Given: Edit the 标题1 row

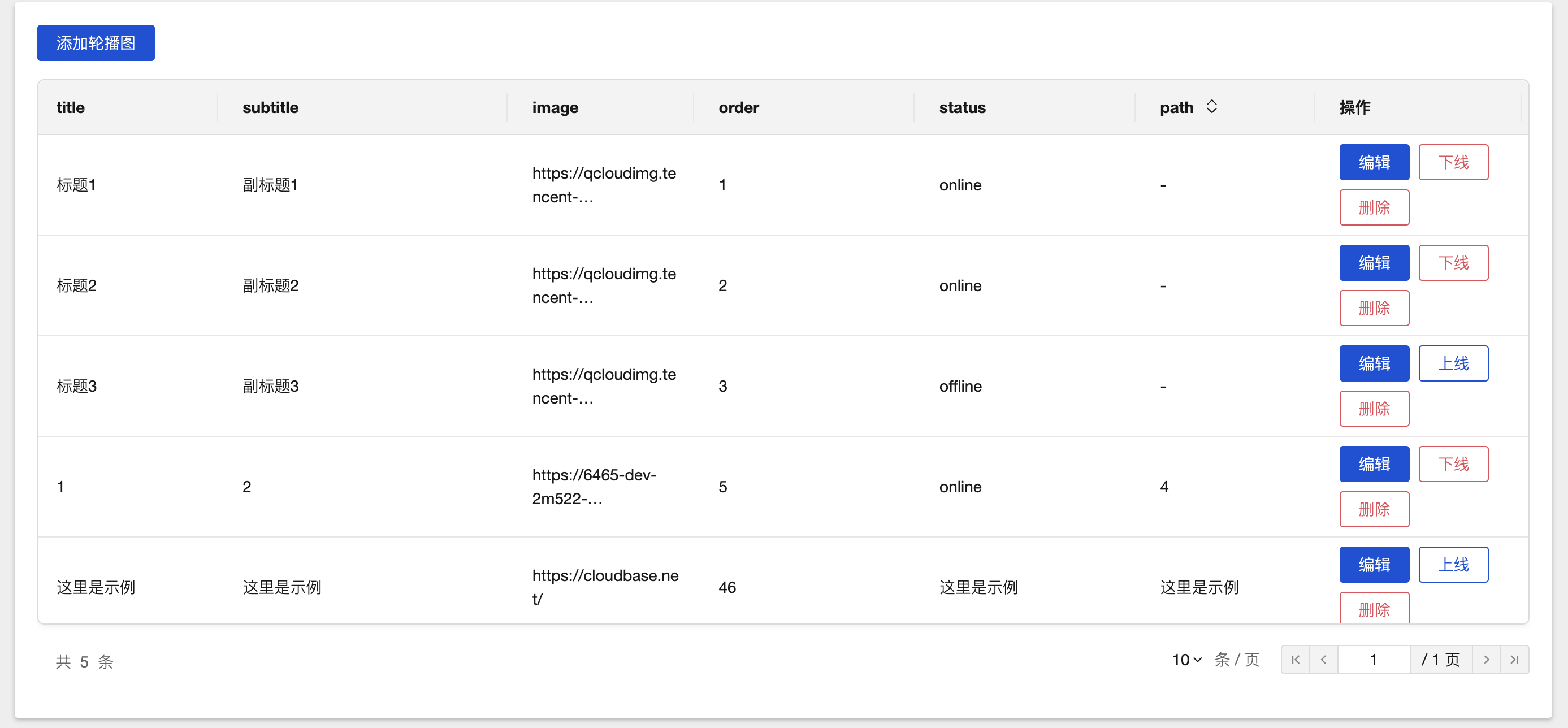Looking at the screenshot, I should 1374,162.
